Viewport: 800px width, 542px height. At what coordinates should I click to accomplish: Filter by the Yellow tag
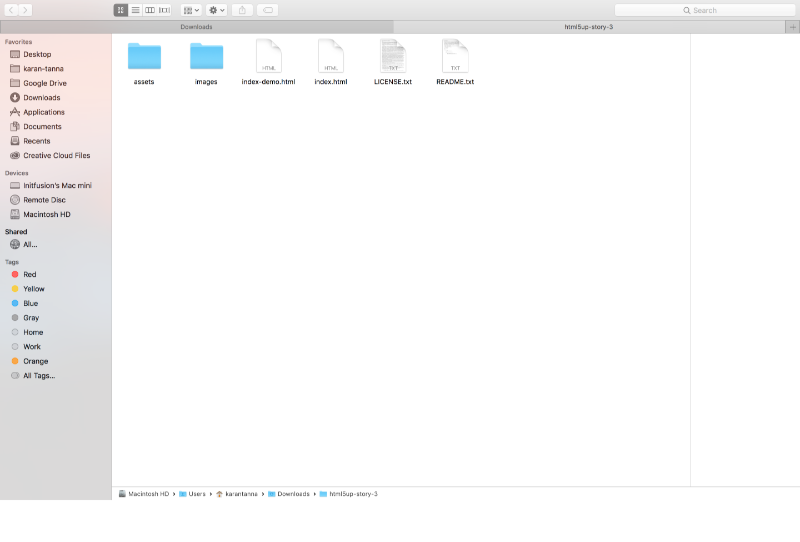(56, 289)
